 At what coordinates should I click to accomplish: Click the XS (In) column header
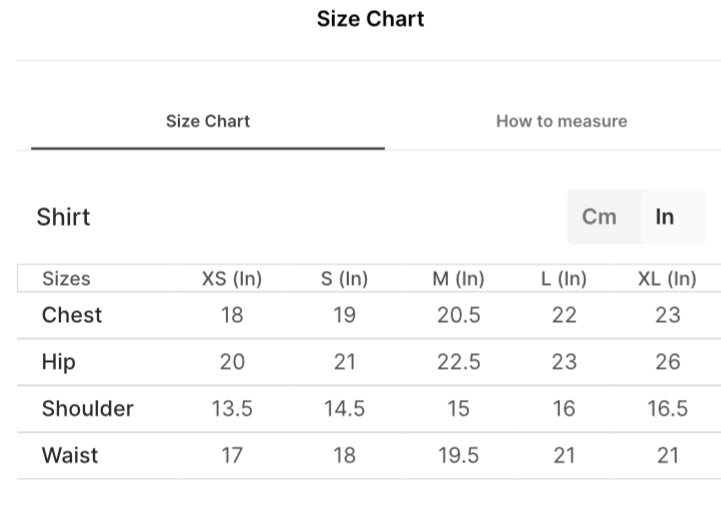point(231,279)
